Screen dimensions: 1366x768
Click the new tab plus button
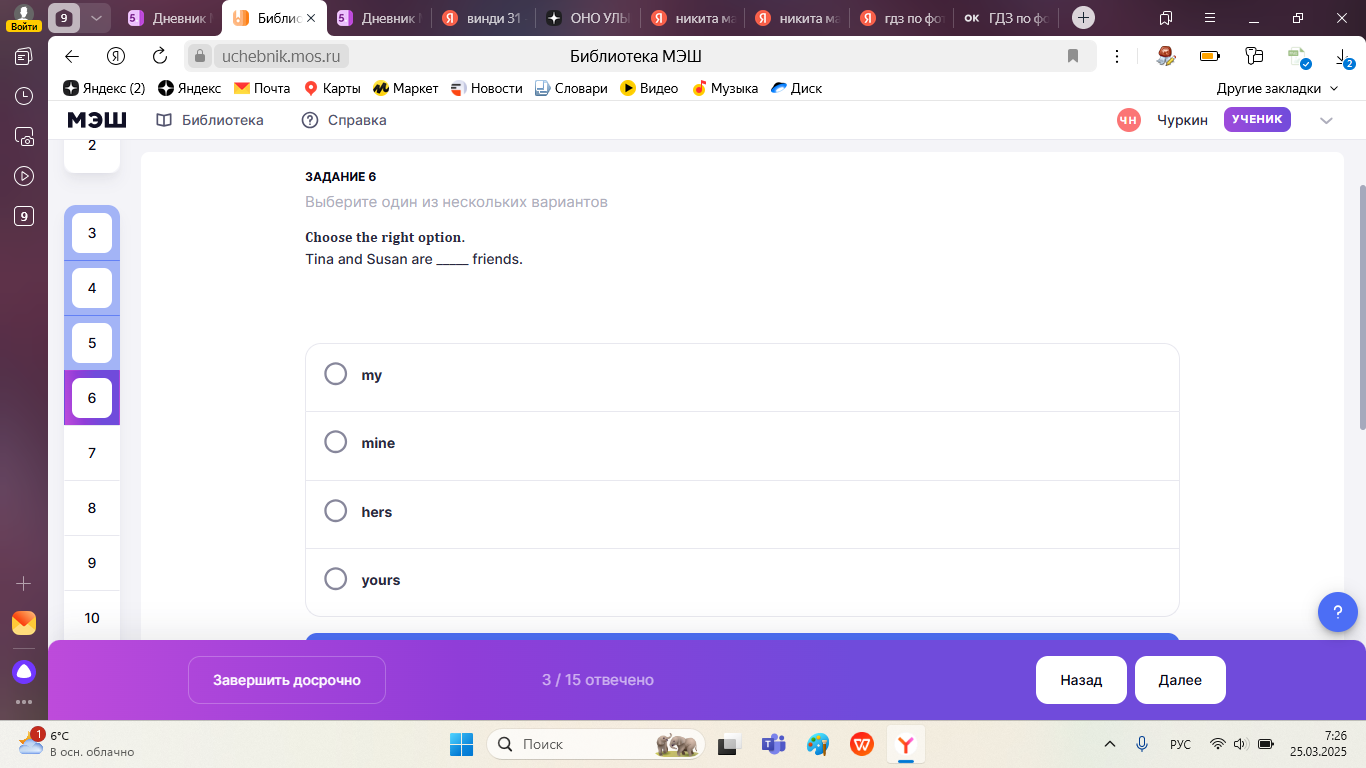1082,18
